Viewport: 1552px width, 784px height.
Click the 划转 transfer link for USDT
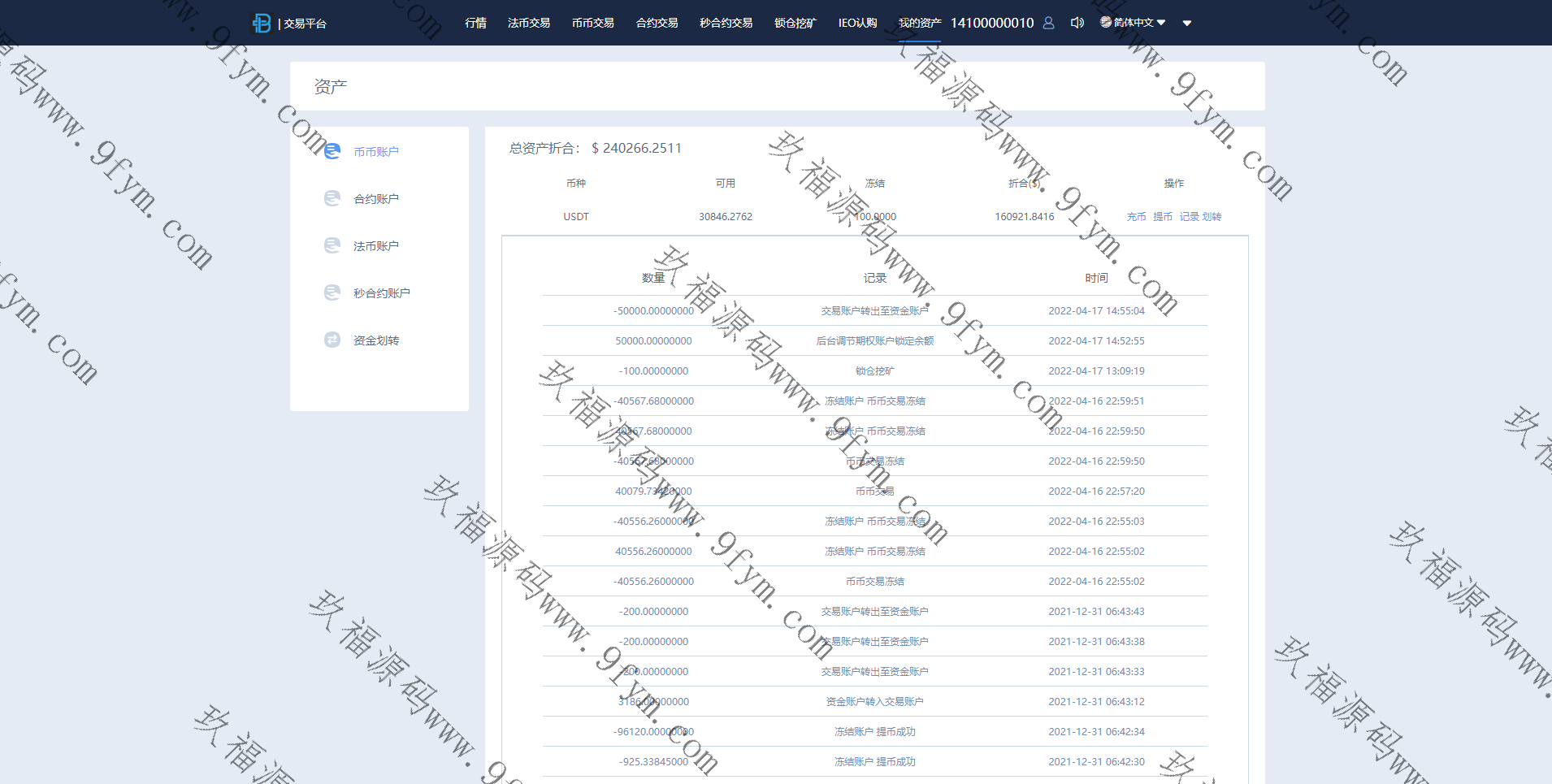pos(1212,217)
